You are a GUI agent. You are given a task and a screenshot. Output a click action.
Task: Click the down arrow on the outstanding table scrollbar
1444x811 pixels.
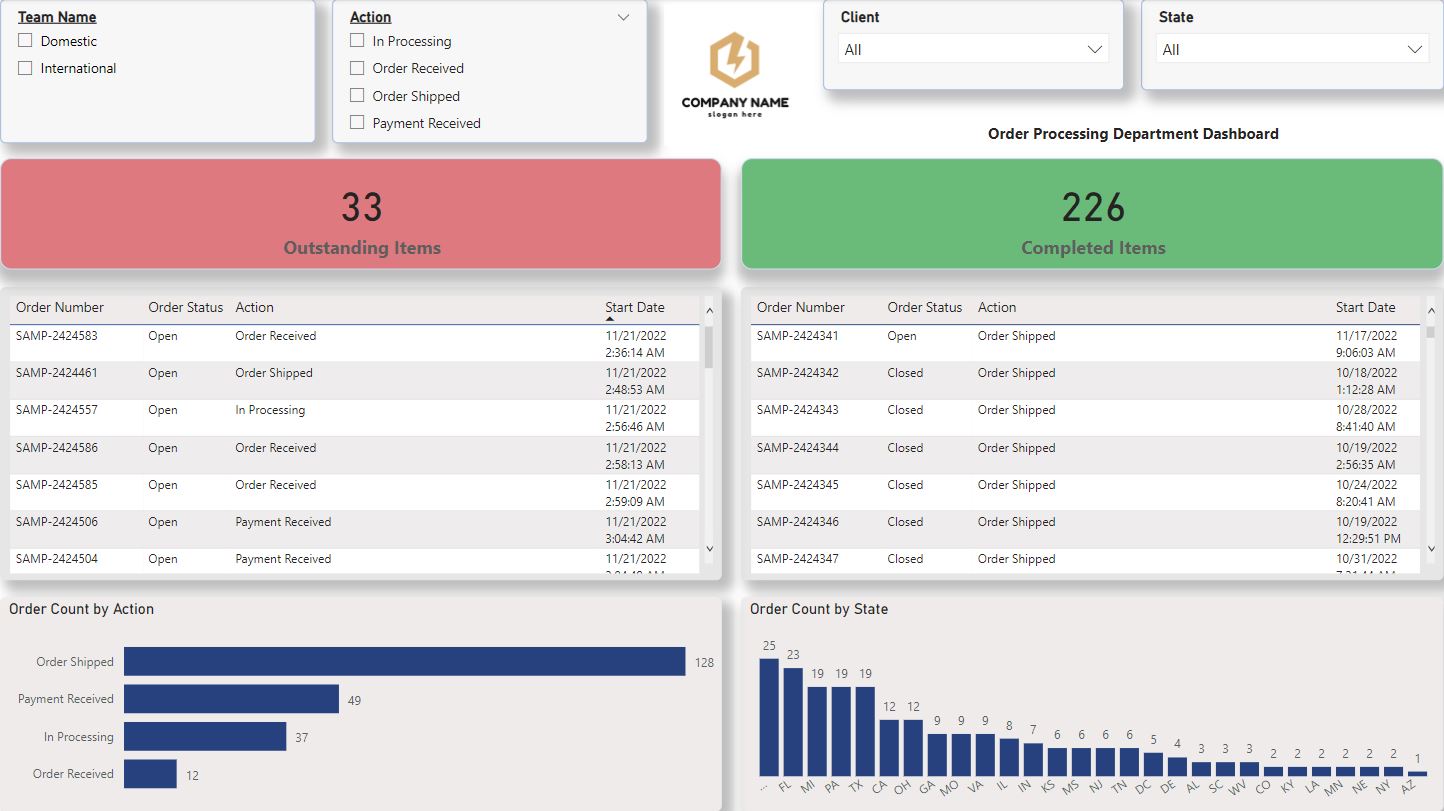click(710, 549)
